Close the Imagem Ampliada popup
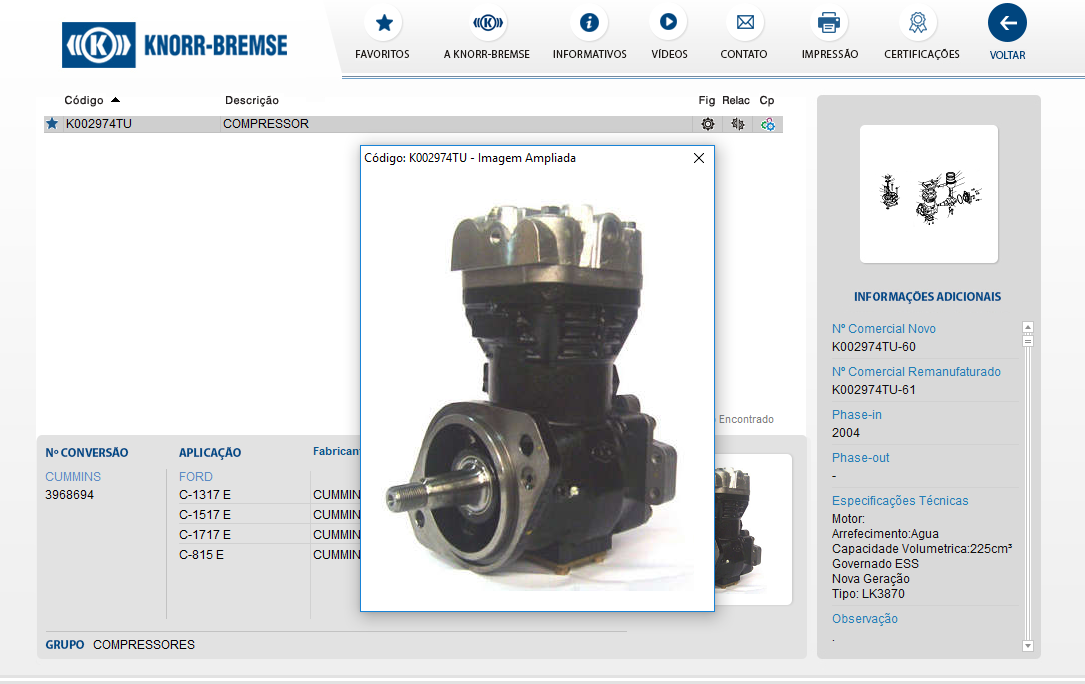The image size is (1085, 684). 699,158
